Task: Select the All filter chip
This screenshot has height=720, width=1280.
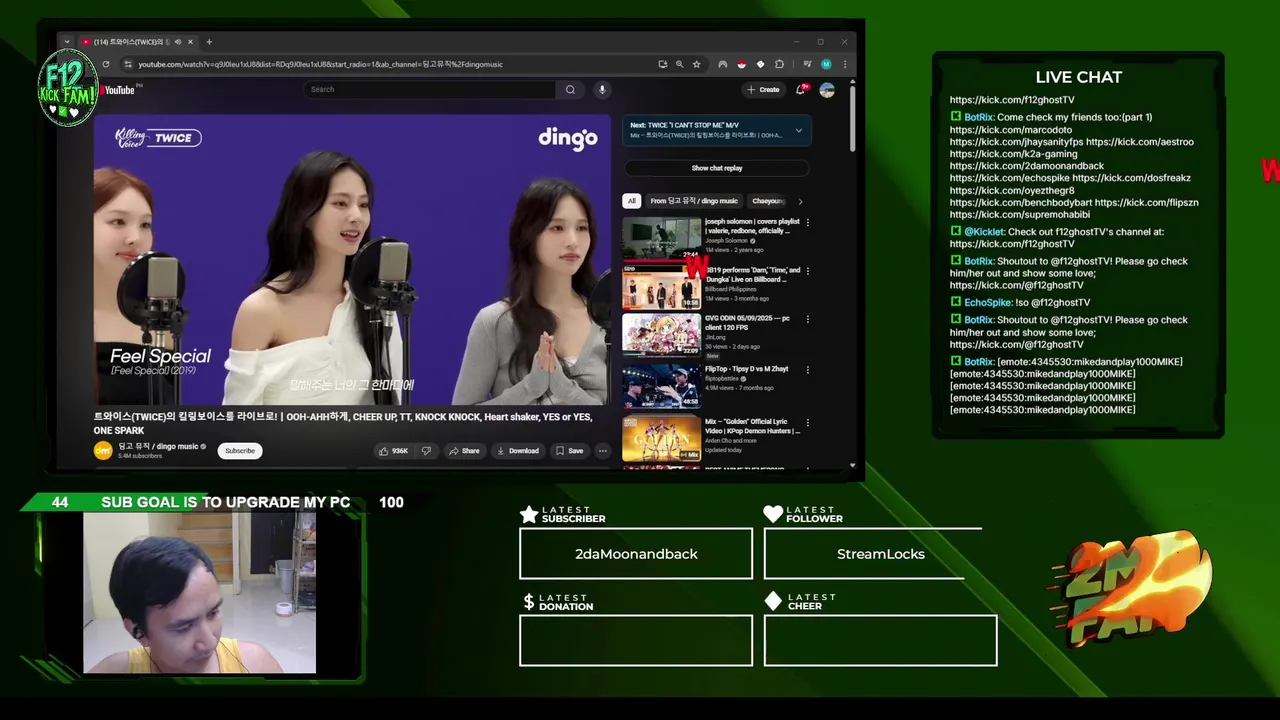Action: coord(631,201)
